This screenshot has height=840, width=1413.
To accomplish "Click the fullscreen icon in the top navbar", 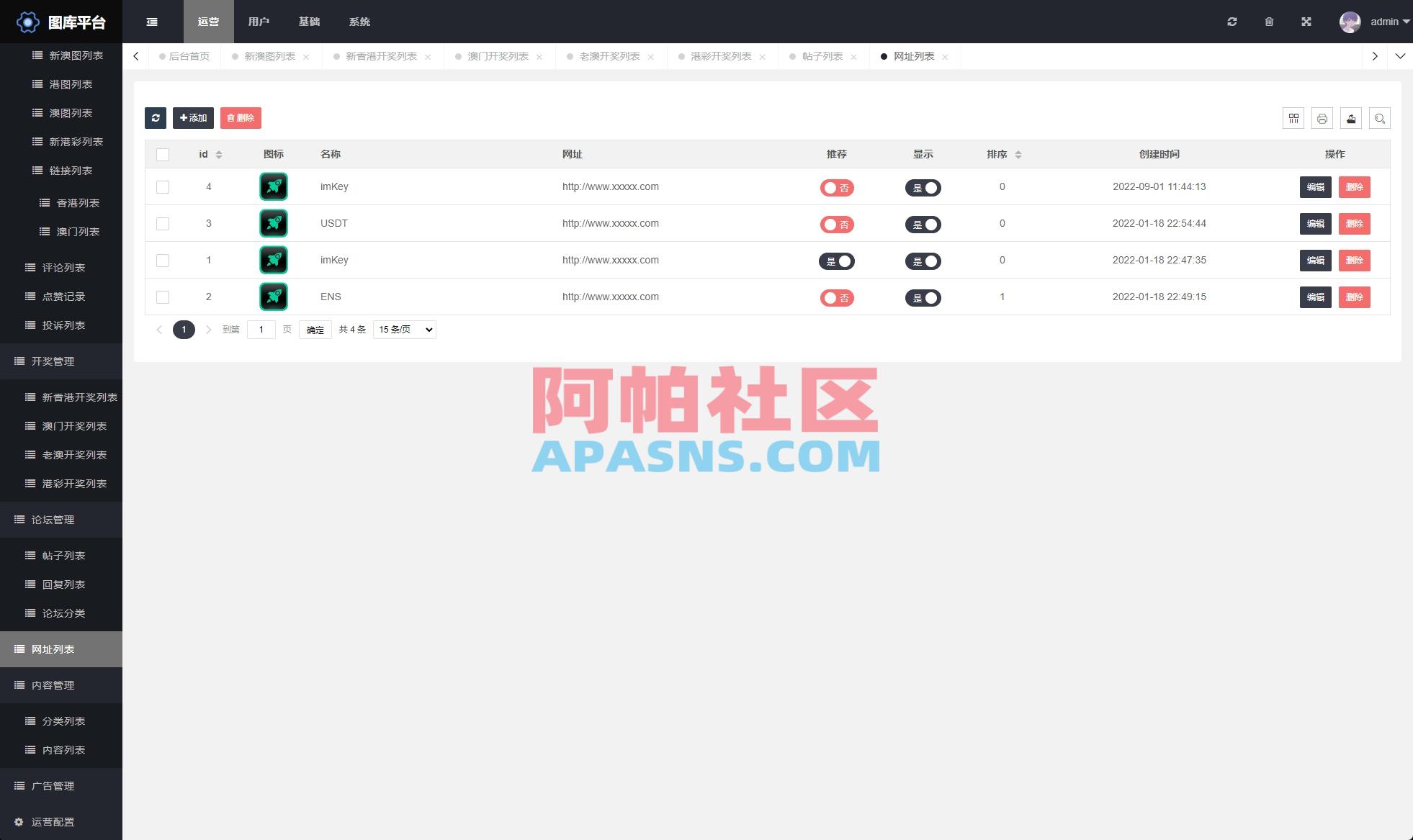I will click(x=1306, y=22).
